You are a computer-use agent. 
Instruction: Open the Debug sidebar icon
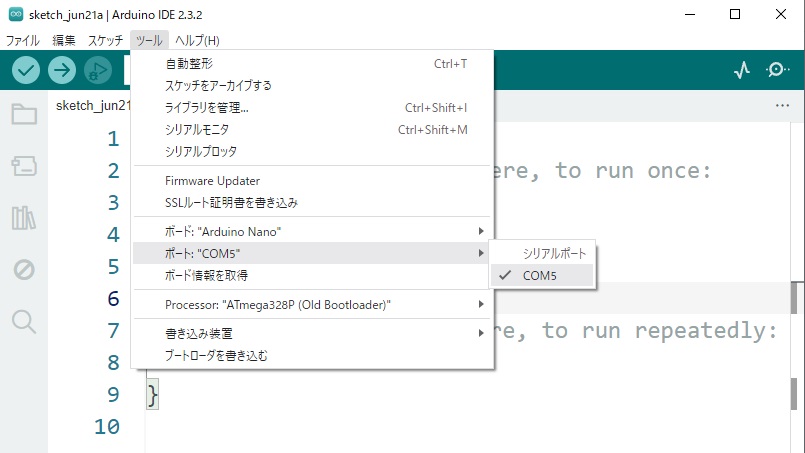coord(24,269)
